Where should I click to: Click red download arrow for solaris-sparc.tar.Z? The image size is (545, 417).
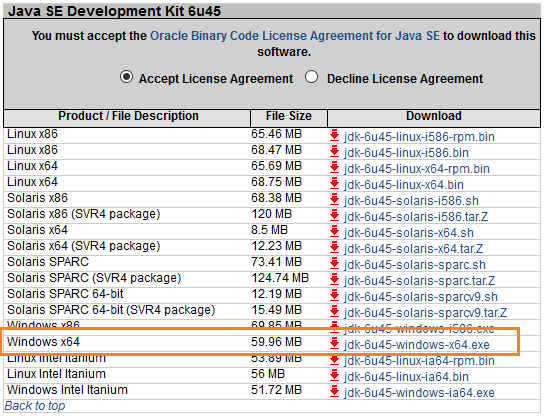(x=334, y=279)
